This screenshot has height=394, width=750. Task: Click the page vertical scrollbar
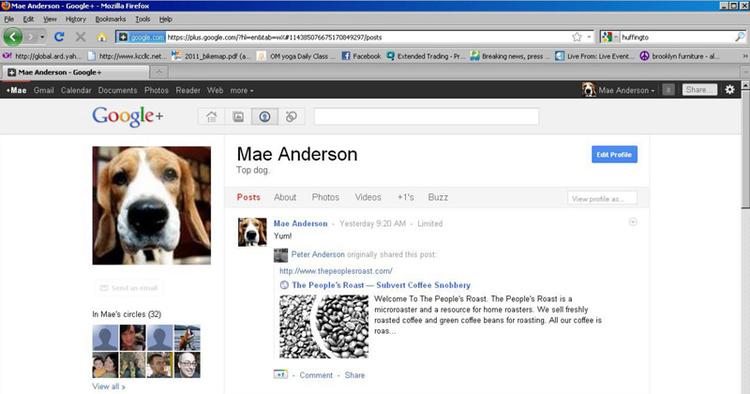point(745,148)
